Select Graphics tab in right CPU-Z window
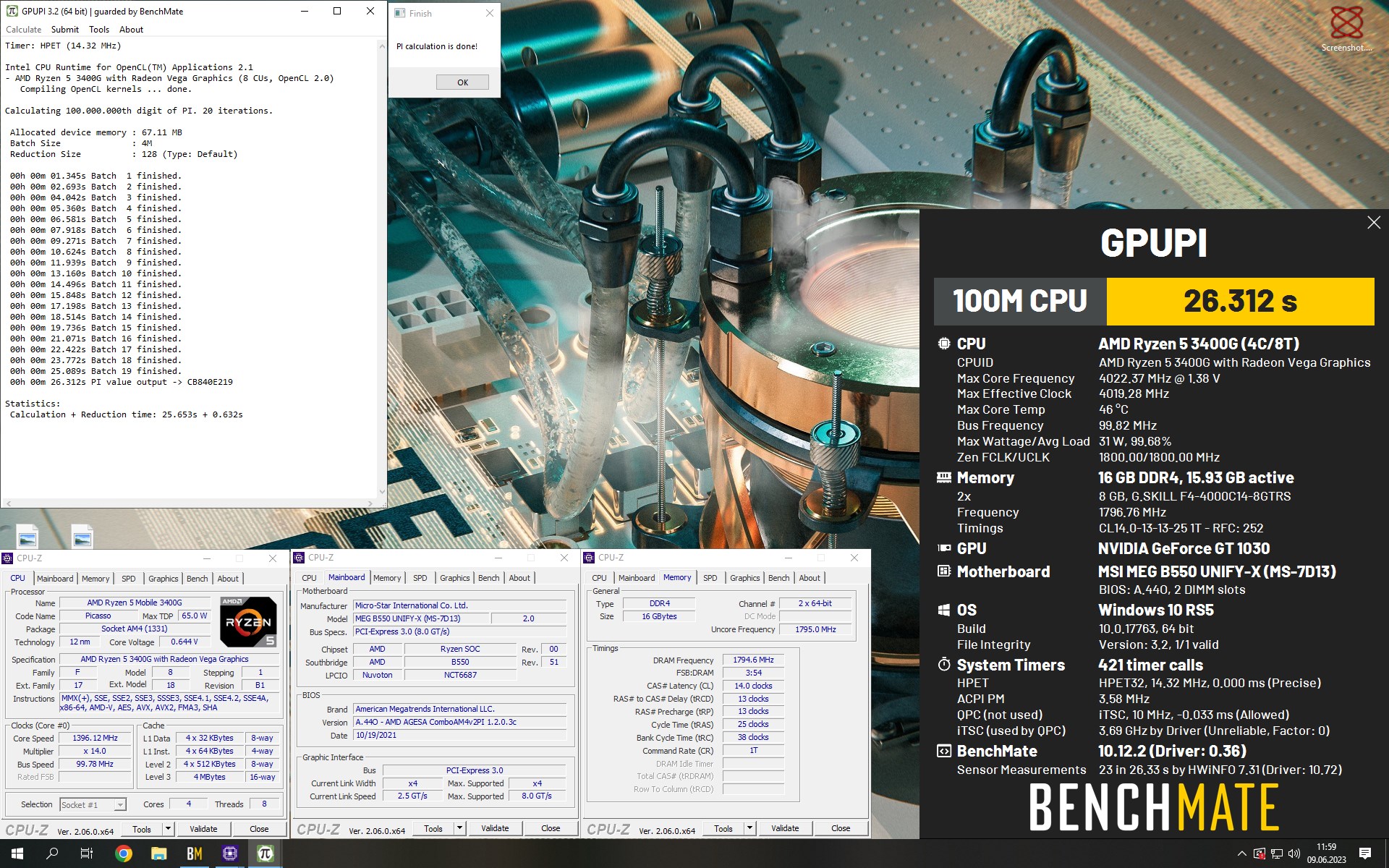Viewport: 1389px width, 868px height. point(744,578)
